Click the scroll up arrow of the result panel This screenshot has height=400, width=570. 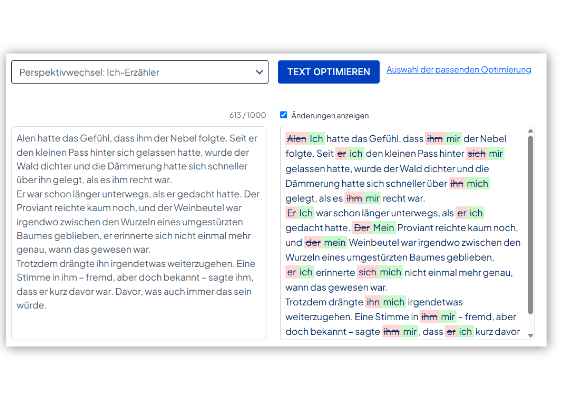530,131
